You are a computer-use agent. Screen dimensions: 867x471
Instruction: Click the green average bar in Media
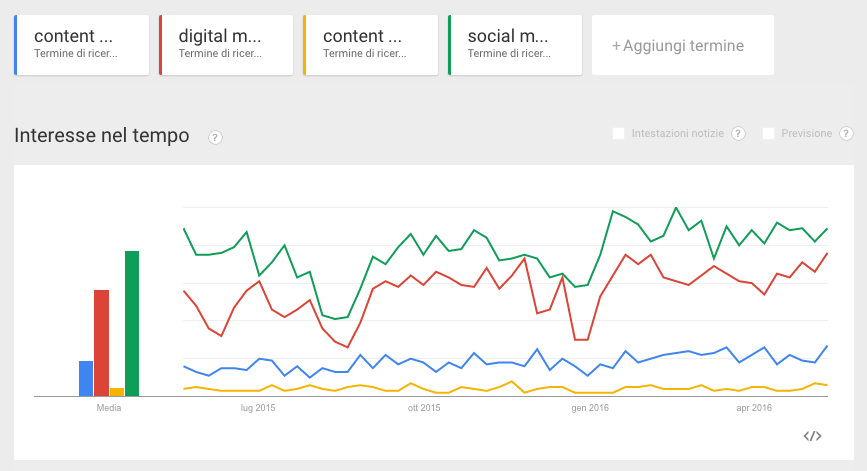click(132, 323)
